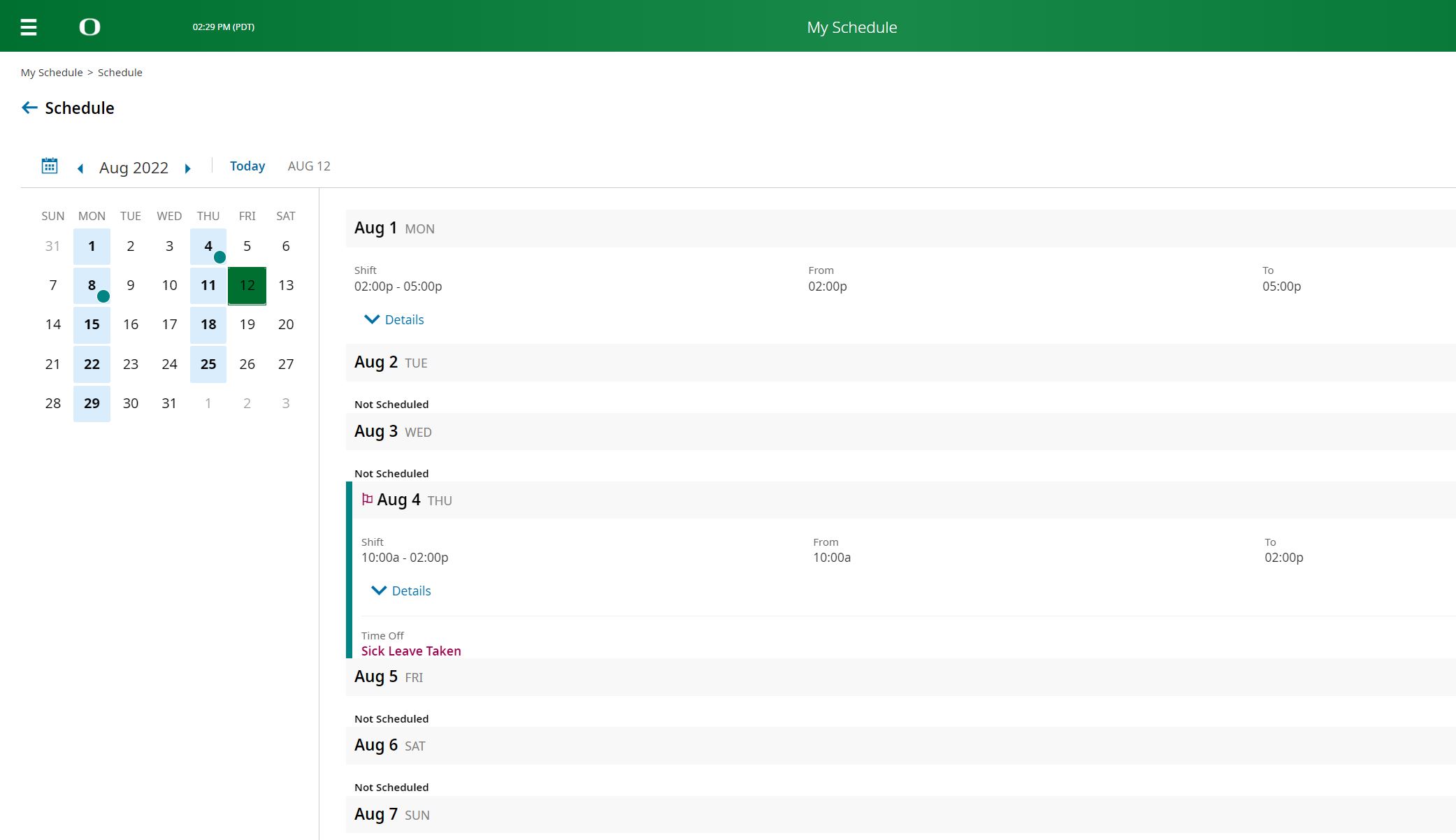1456x840 pixels.
Task: Open My Schedule breadcrumb link
Action: [52, 73]
